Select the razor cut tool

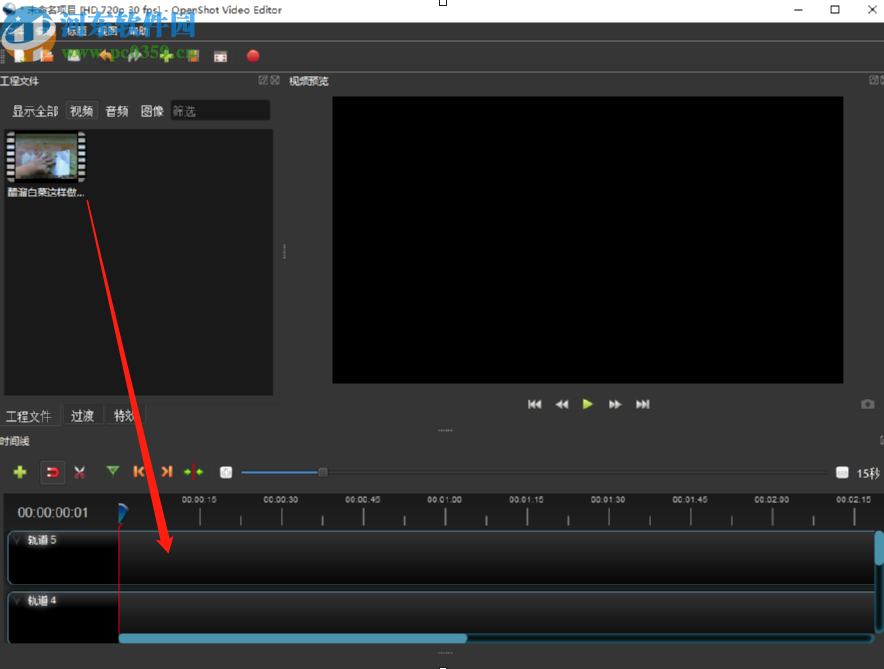point(80,472)
